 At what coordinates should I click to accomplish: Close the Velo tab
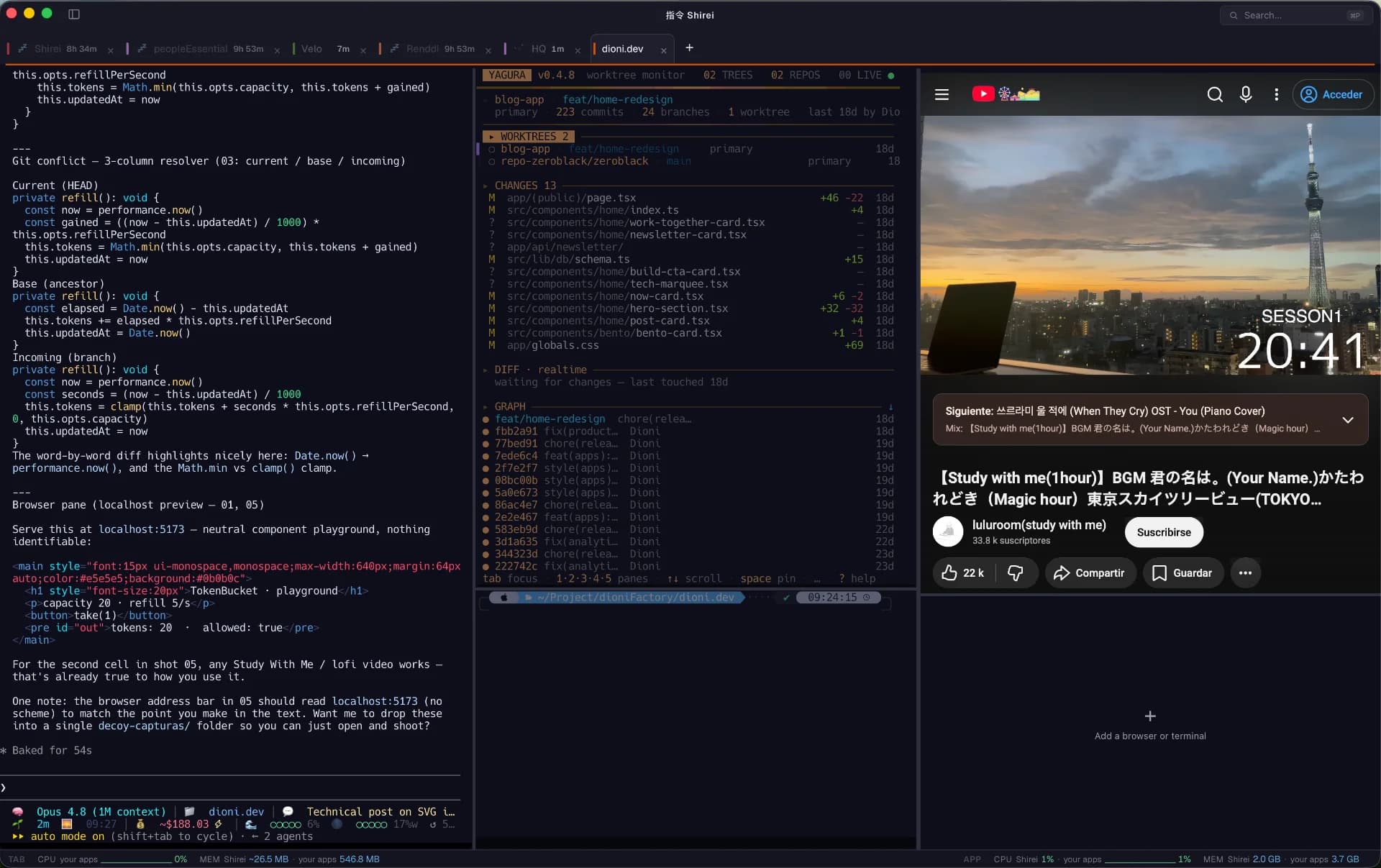(363, 50)
